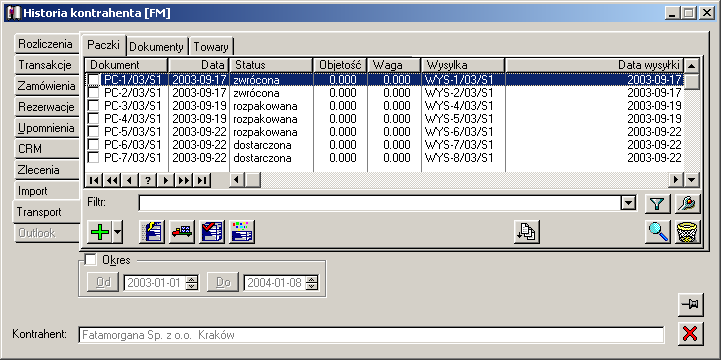Open the Zlecenia side tab
Screen dimensions: 721x360
point(46,170)
